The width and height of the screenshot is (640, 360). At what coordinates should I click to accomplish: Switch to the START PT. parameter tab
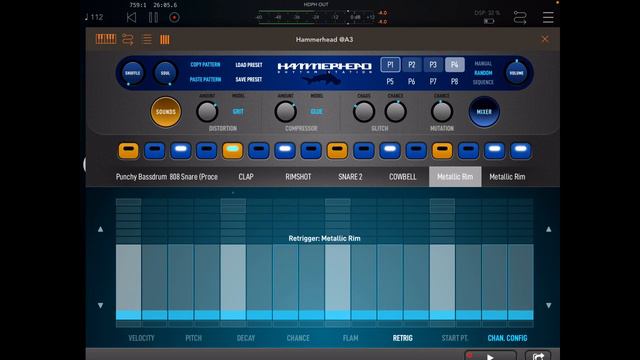pos(455,338)
